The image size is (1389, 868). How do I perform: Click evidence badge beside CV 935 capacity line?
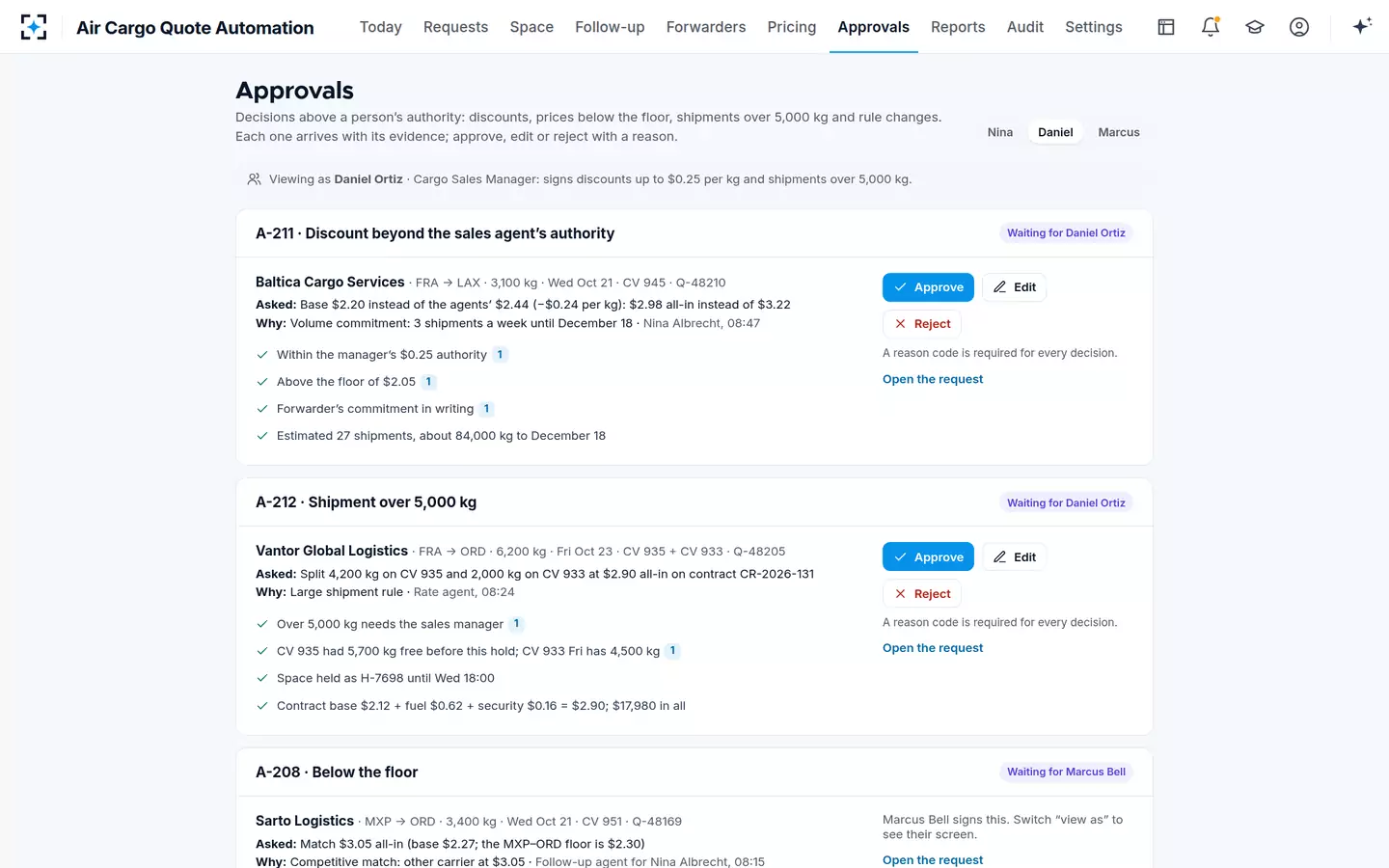pyautogui.click(x=672, y=651)
